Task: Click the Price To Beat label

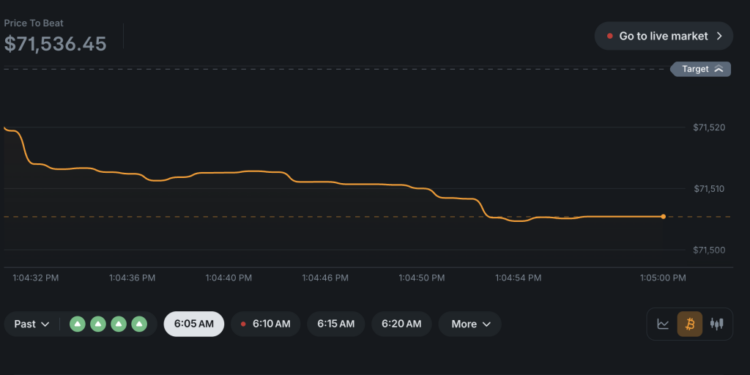Action: (x=33, y=23)
